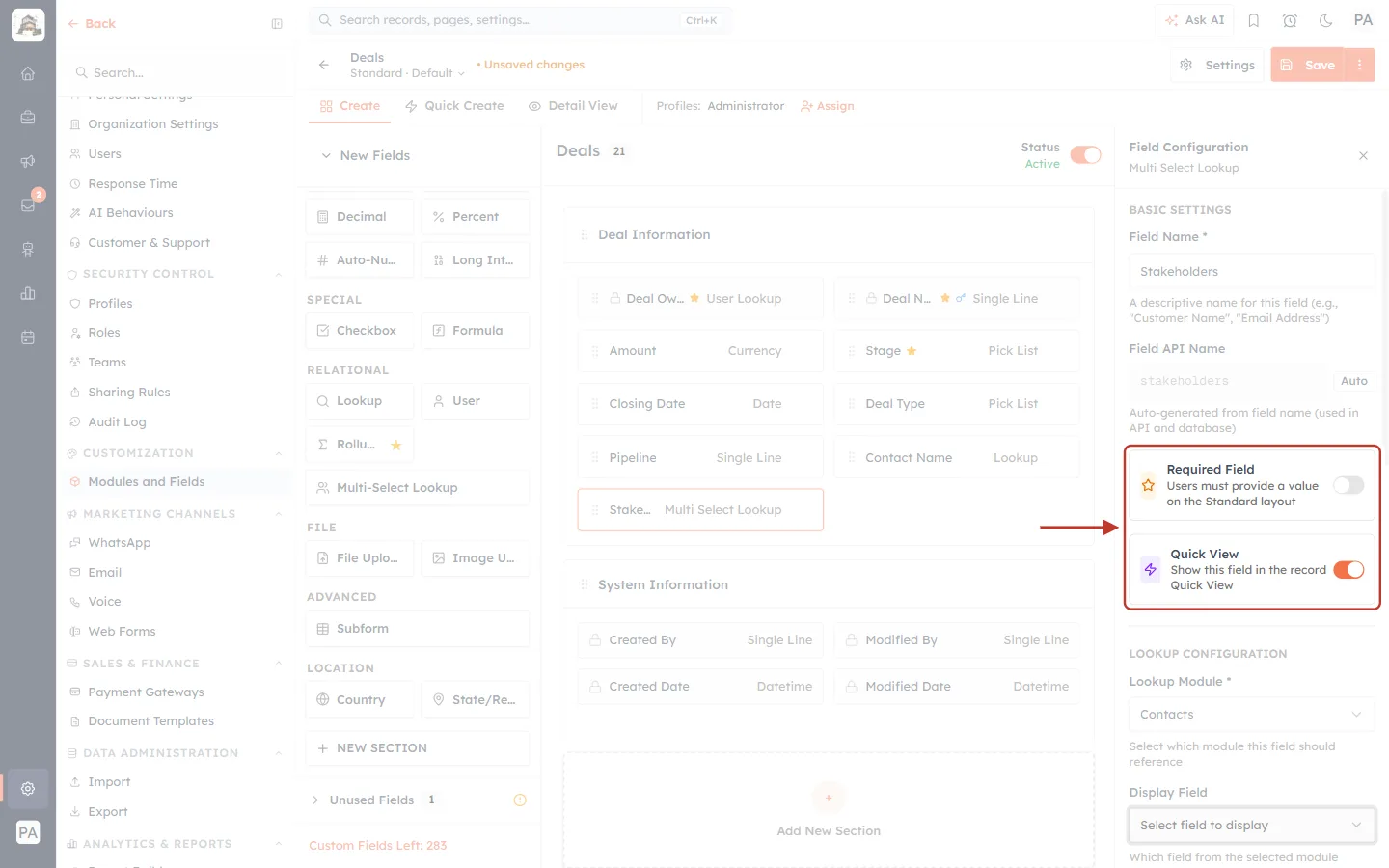
Task: Switch to dark mode moon icon
Action: click(x=1326, y=20)
